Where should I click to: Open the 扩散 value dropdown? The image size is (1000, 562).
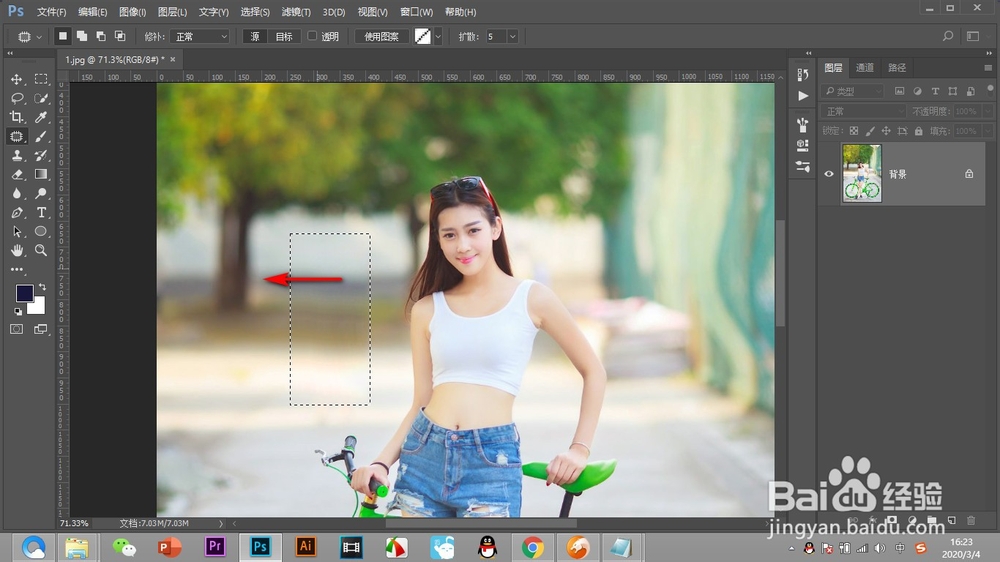512,37
